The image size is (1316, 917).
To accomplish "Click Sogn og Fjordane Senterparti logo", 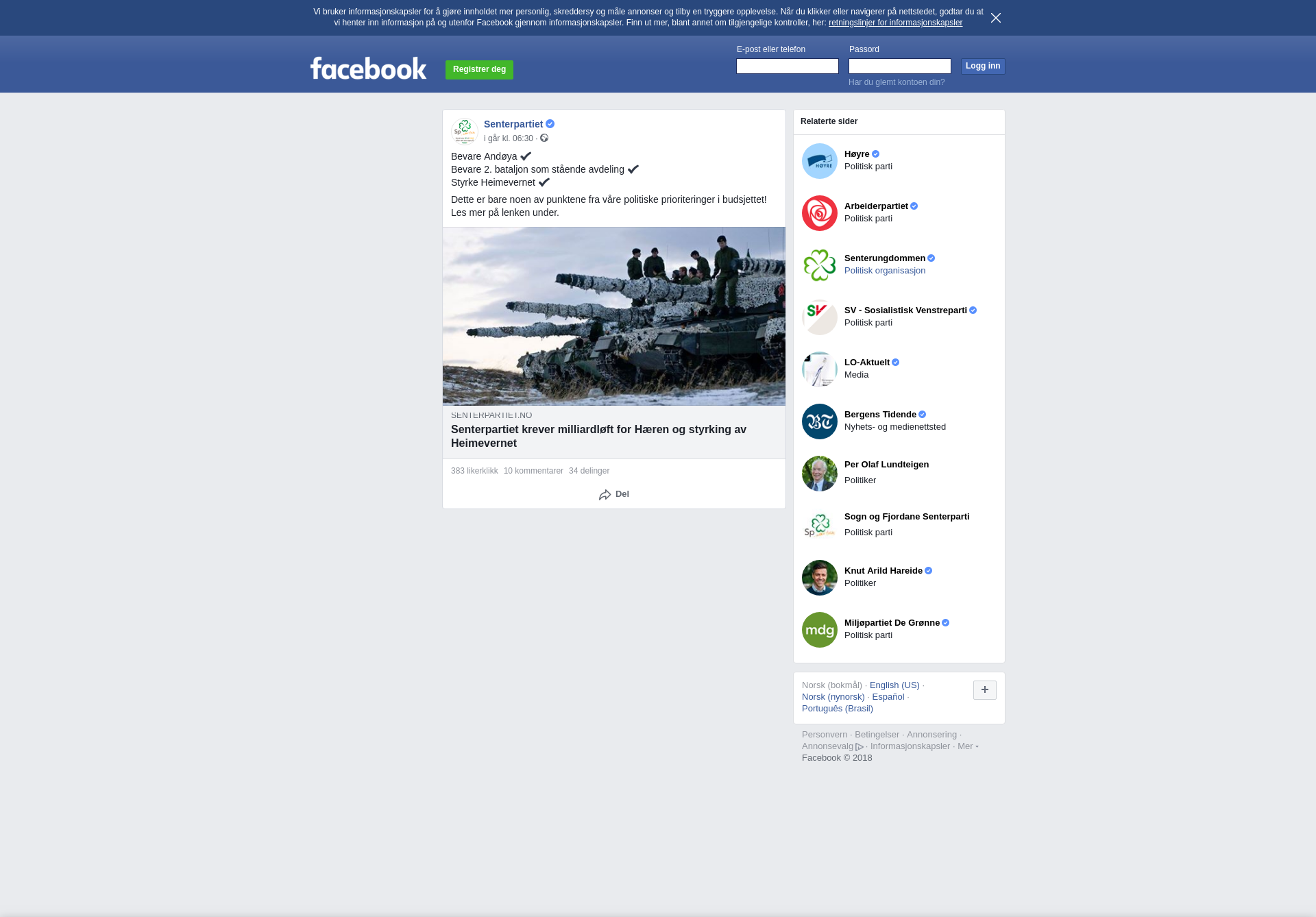I will 820,526.
